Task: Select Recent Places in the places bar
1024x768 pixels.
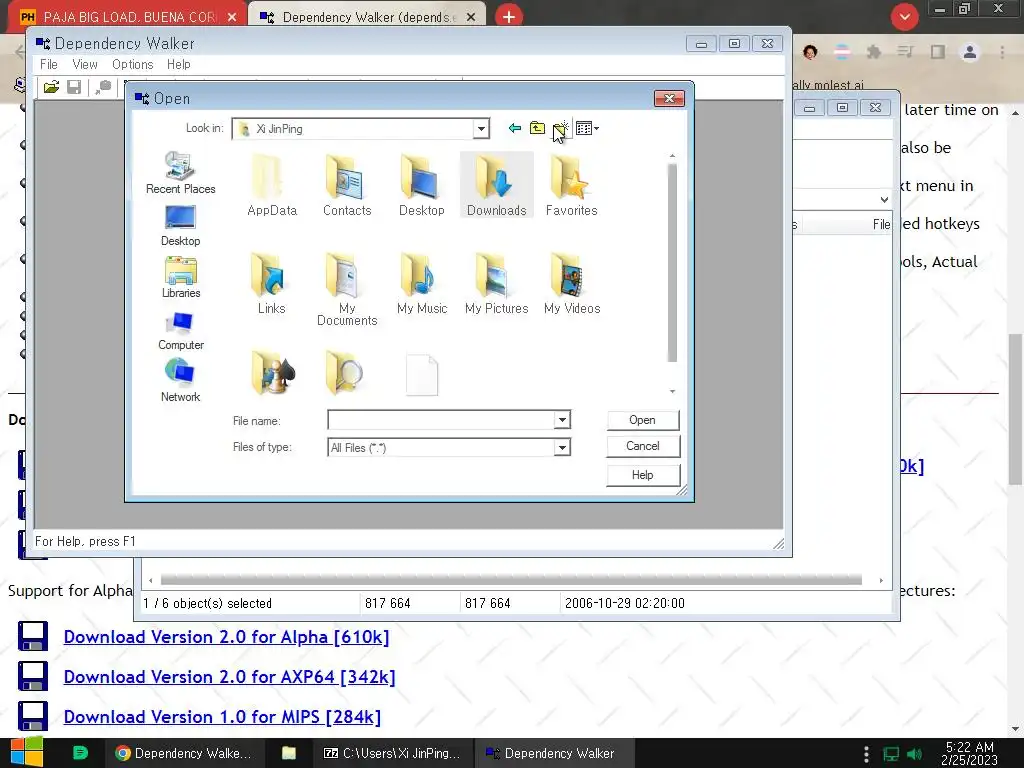Action: [x=180, y=172]
